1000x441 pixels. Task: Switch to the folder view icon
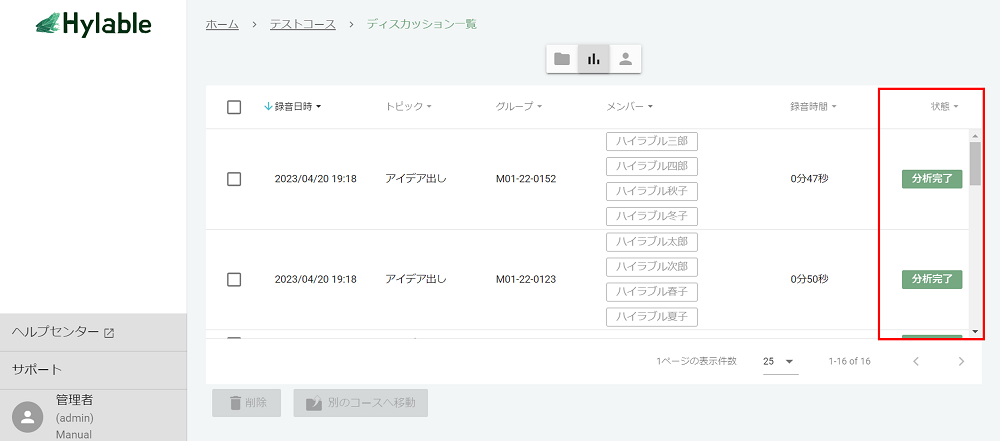(562, 59)
